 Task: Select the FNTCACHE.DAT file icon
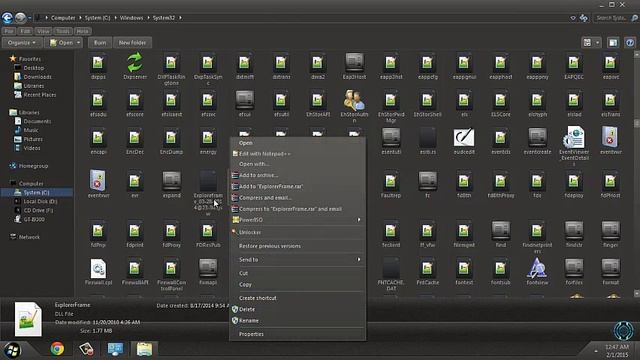click(391, 267)
